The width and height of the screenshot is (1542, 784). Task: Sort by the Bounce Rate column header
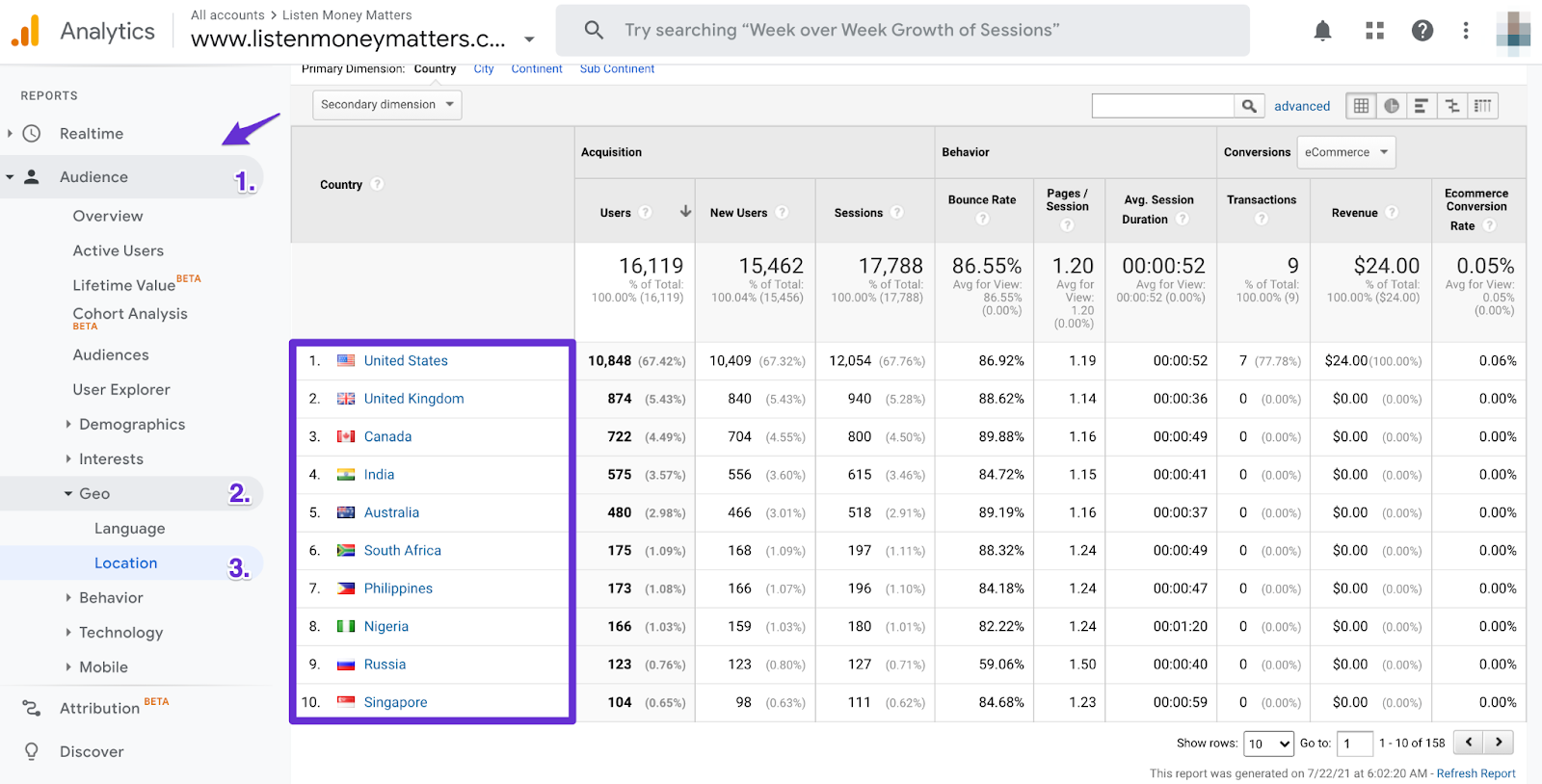point(982,199)
